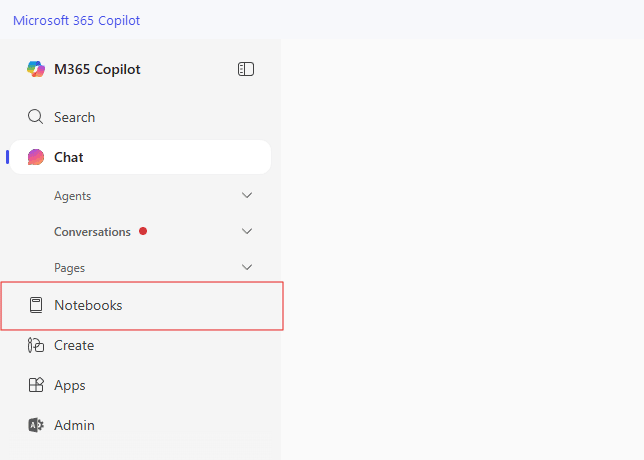Screen dimensions: 644x460
Task: Click the Admin gear icon
Action: point(36,425)
